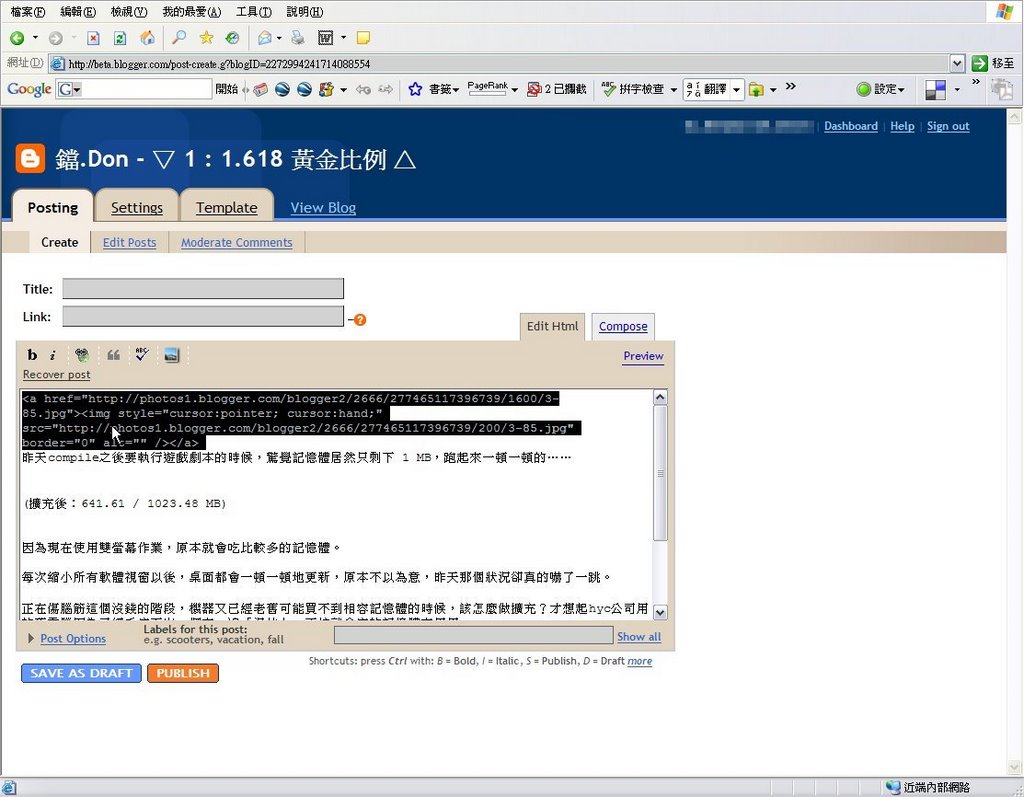Click into the Title input field
The image size is (1024, 797).
(x=203, y=289)
